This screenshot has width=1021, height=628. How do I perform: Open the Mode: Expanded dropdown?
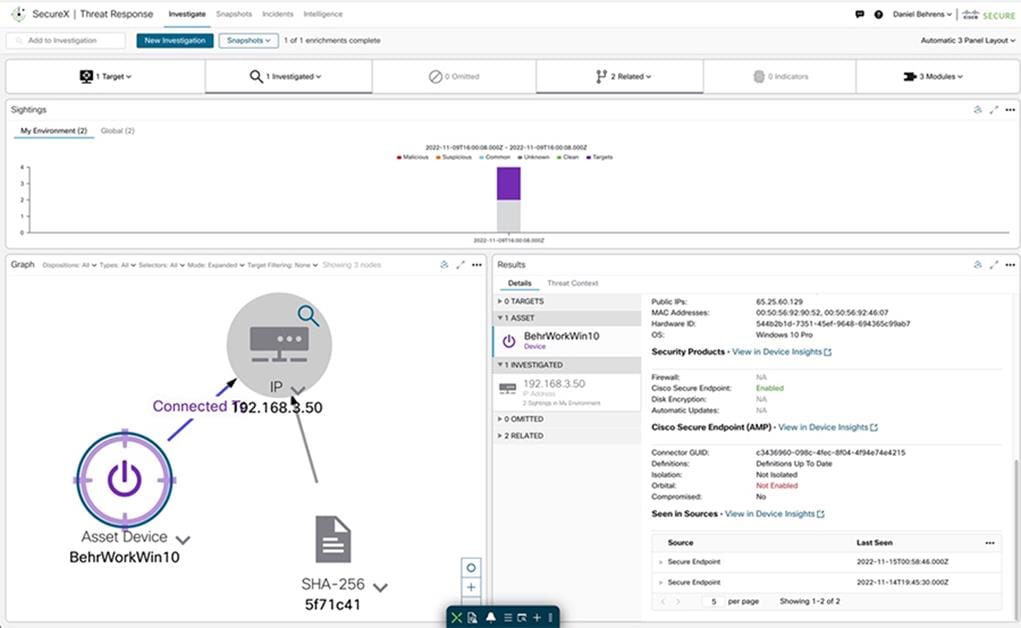pyautogui.click(x=216, y=265)
